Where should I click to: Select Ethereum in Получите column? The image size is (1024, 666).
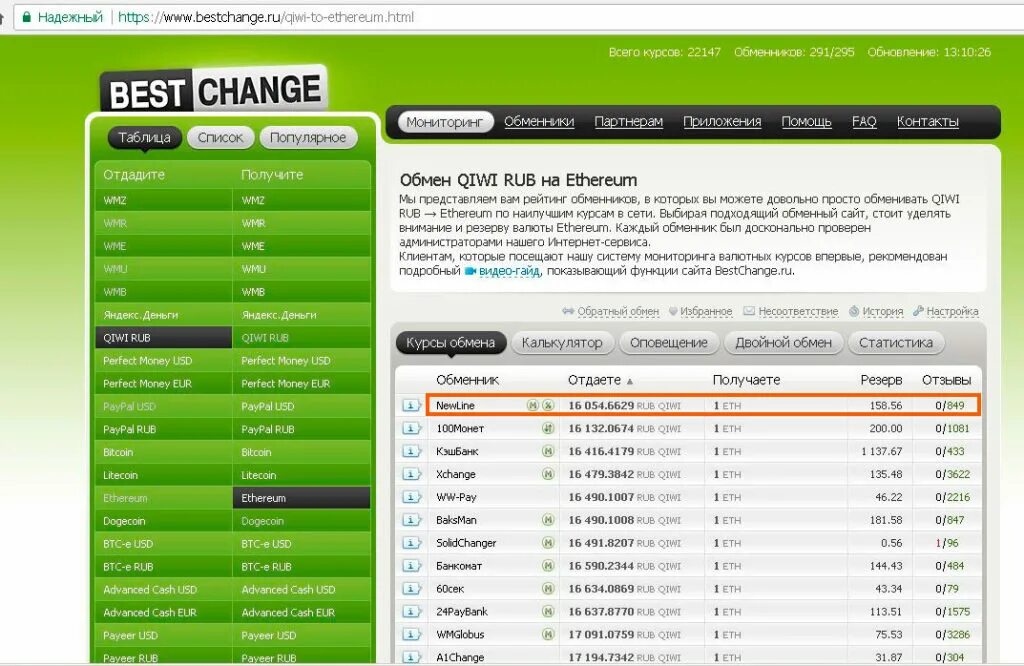[302, 498]
